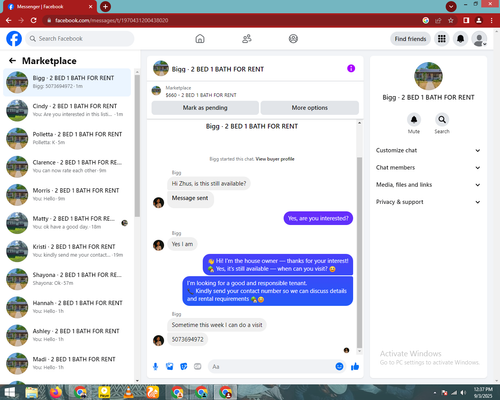
Task: Send a thumbs-up like
Action: coord(355,367)
